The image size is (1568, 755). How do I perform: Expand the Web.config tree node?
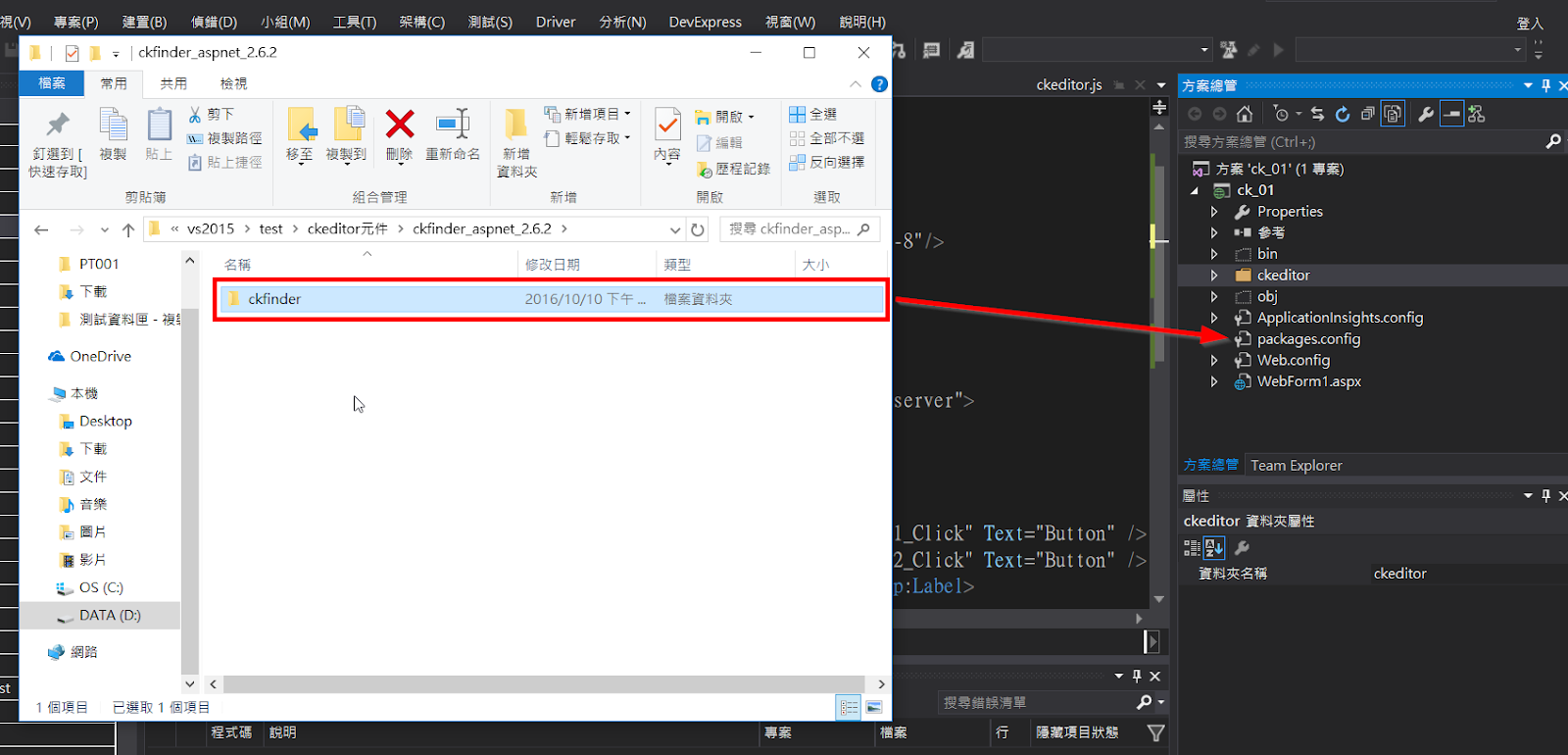tap(1214, 361)
